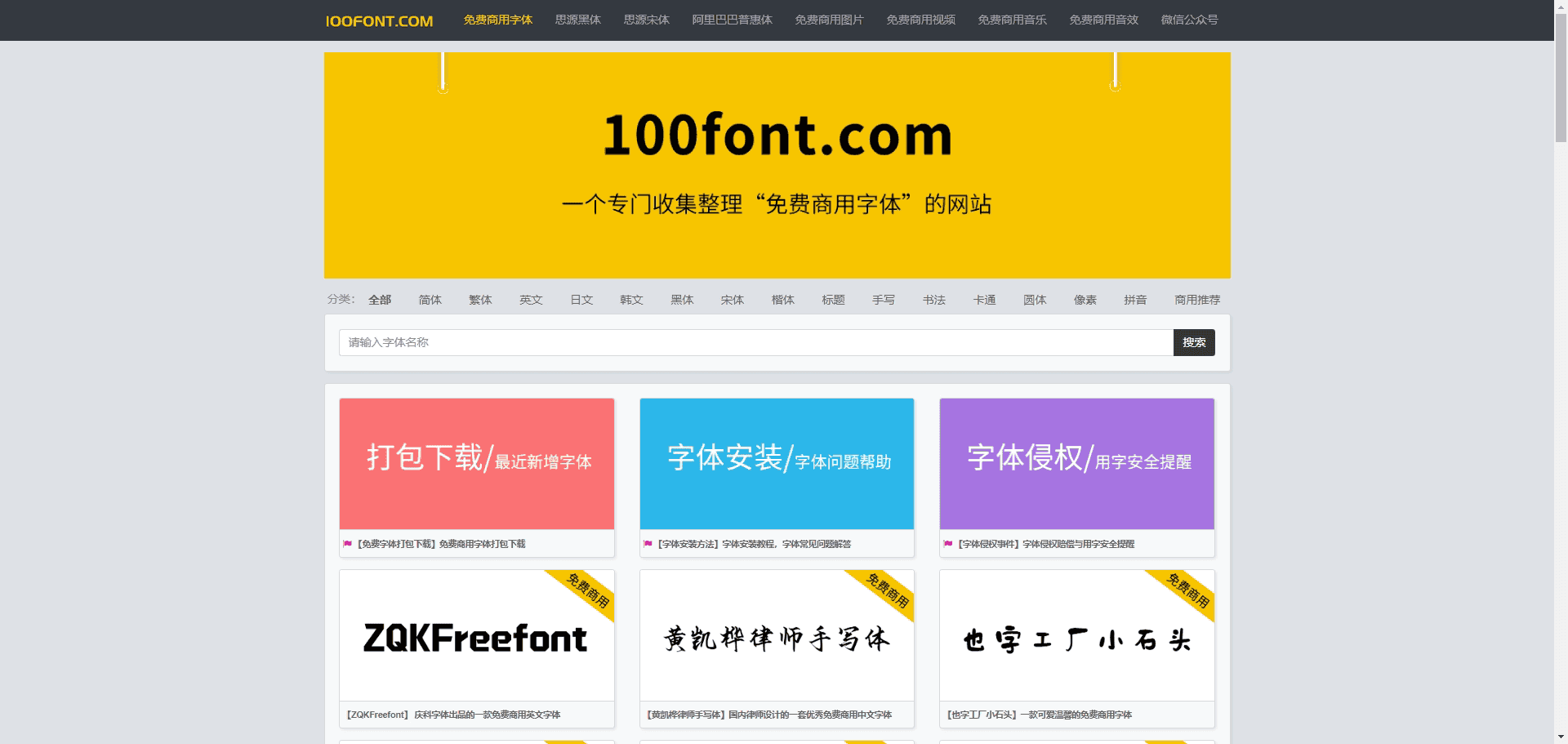Click the scrollbar up arrow
Viewport: 1568px width, 744px height.
click(x=1561, y=6)
